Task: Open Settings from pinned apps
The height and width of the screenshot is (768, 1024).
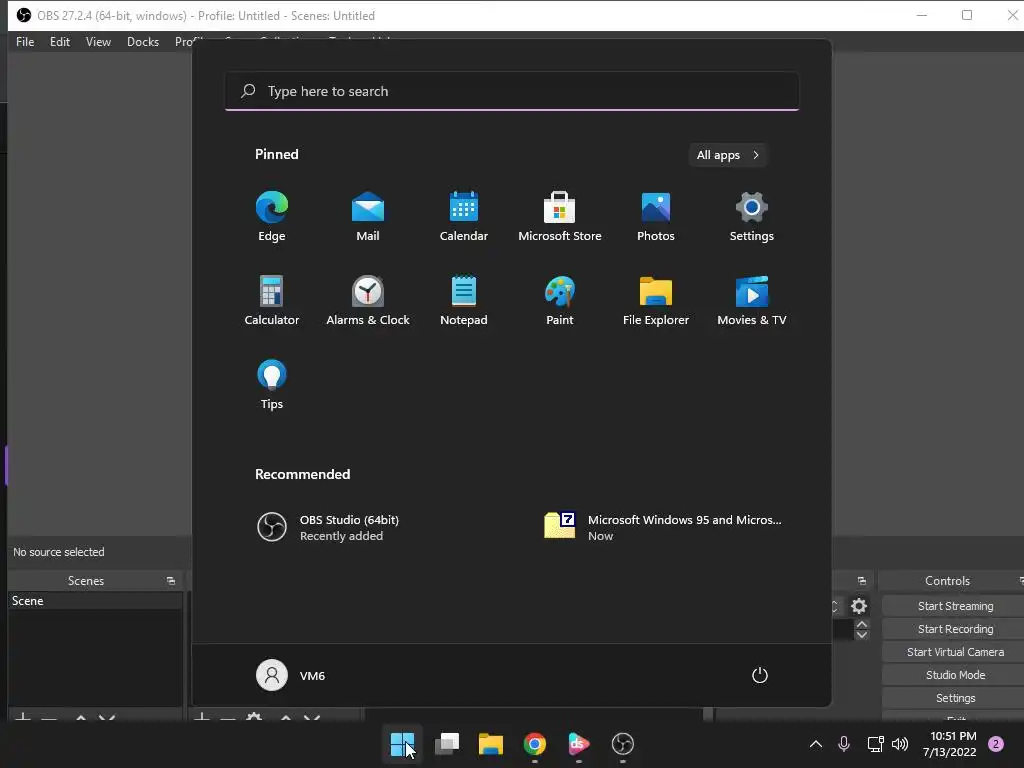Action: pyautogui.click(x=752, y=217)
